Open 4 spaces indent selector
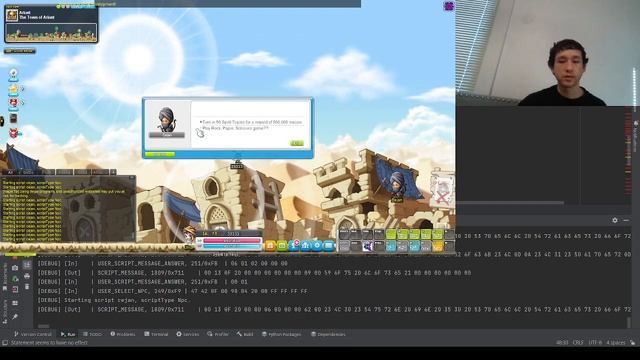The width and height of the screenshot is (640, 360). click(616, 342)
